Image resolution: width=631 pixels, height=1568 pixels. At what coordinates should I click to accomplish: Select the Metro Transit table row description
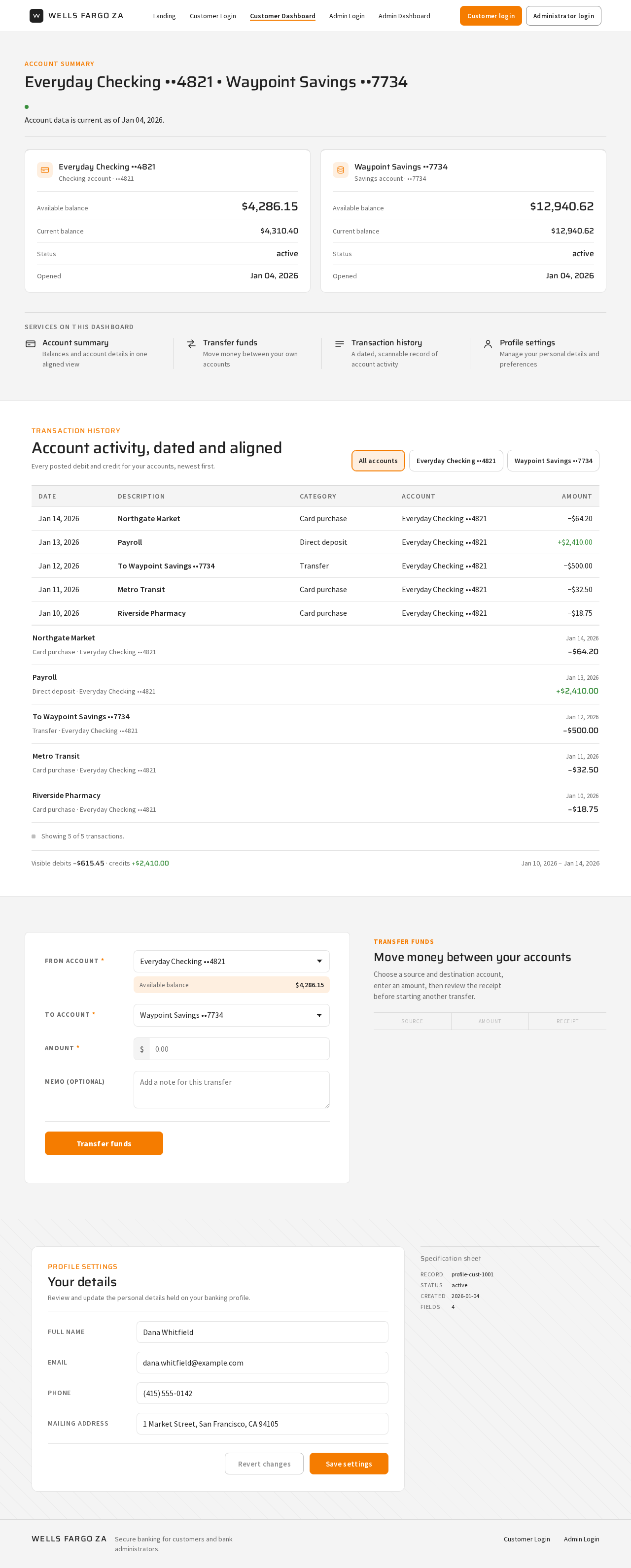[x=141, y=589]
